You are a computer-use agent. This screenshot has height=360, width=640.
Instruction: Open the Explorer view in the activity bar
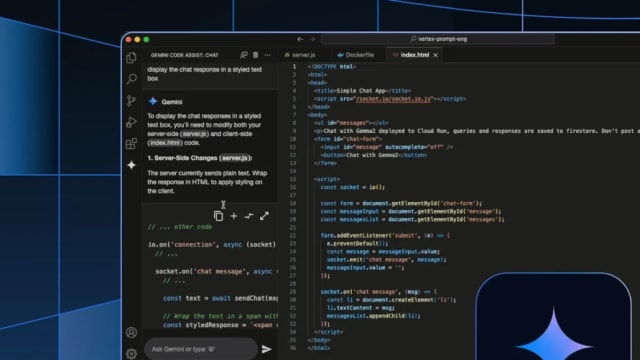[131, 58]
